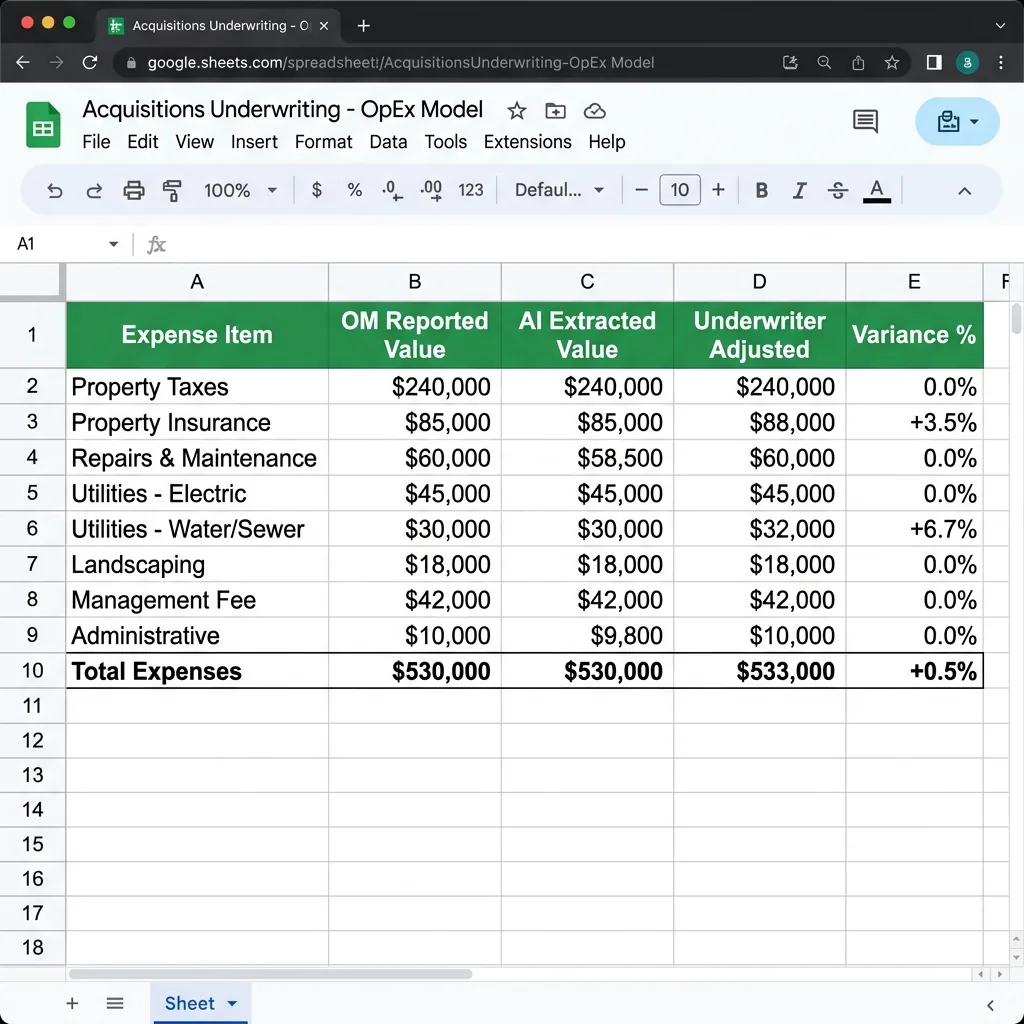The width and height of the screenshot is (1024, 1024).
Task: Select column C header
Action: (587, 282)
